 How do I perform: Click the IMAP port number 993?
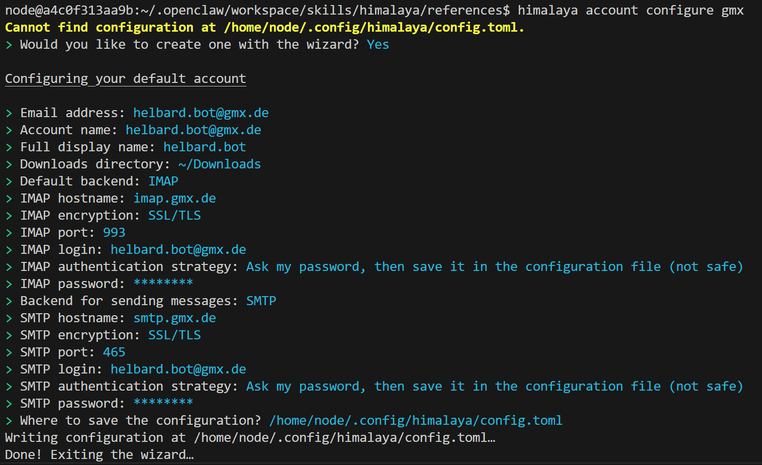tap(113, 233)
